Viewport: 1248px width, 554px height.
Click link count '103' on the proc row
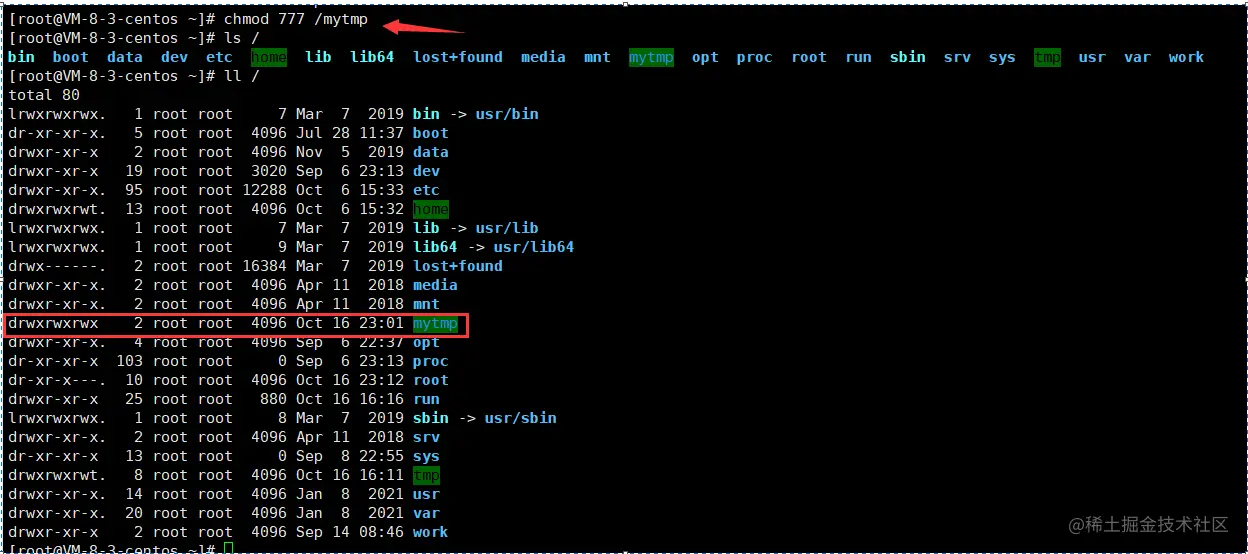click(130, 361)
